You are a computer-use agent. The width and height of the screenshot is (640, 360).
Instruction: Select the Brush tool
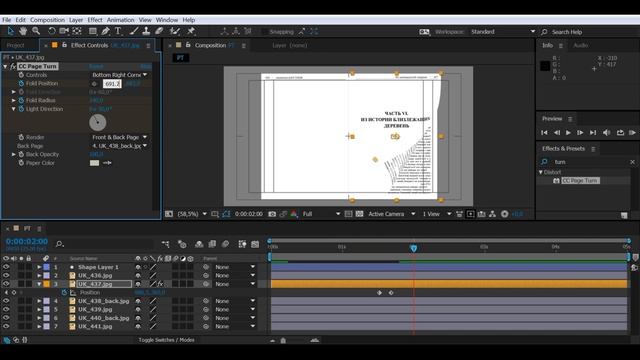click(x=134, y=31)
